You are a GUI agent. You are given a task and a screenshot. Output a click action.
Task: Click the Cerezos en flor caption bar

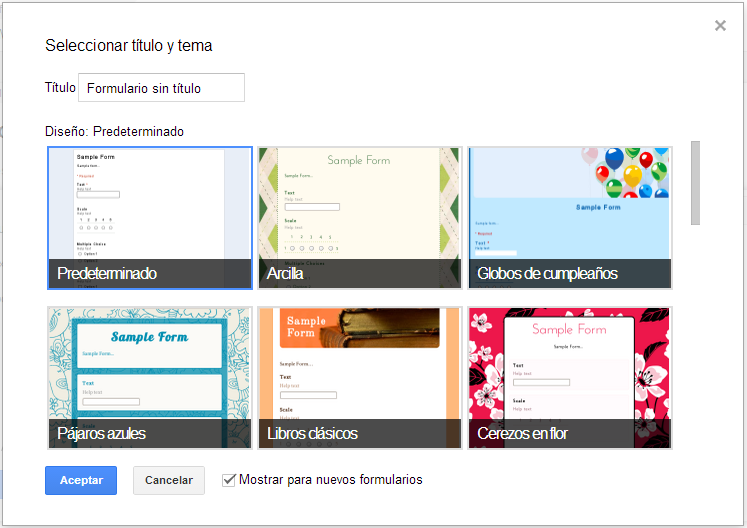[569, 434]
